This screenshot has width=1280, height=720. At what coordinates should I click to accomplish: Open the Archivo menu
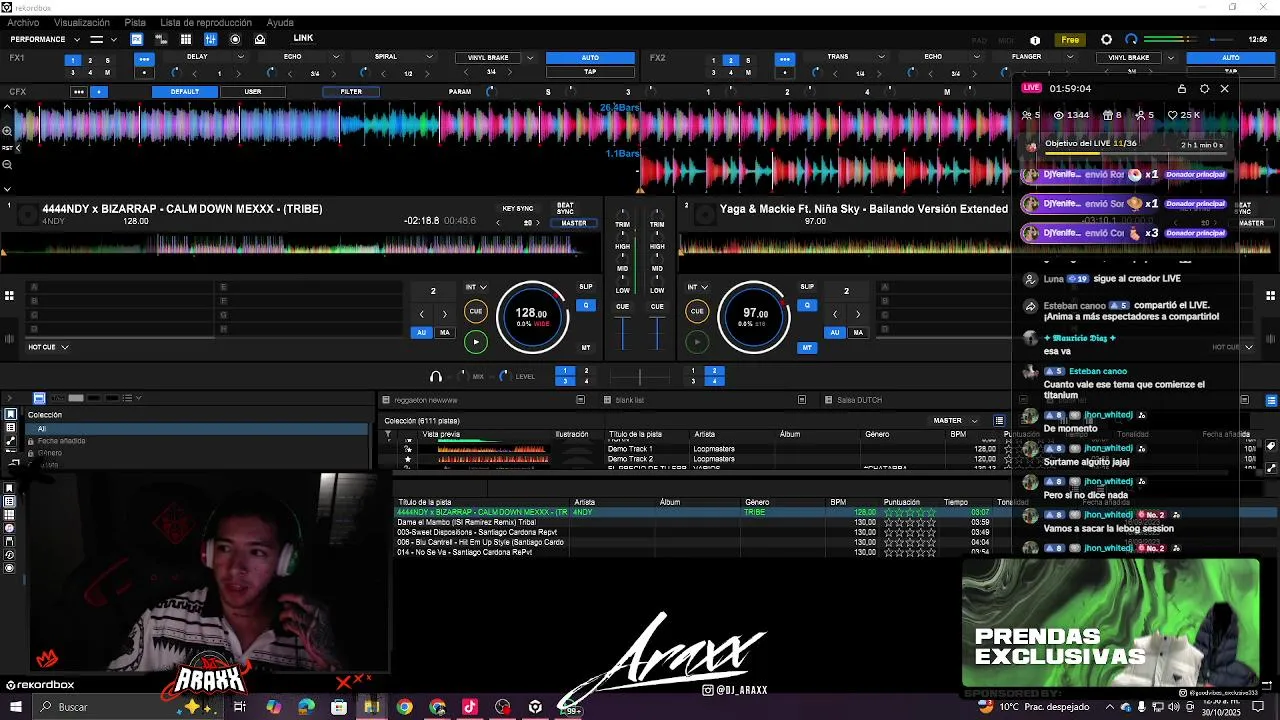click(23, 22)
